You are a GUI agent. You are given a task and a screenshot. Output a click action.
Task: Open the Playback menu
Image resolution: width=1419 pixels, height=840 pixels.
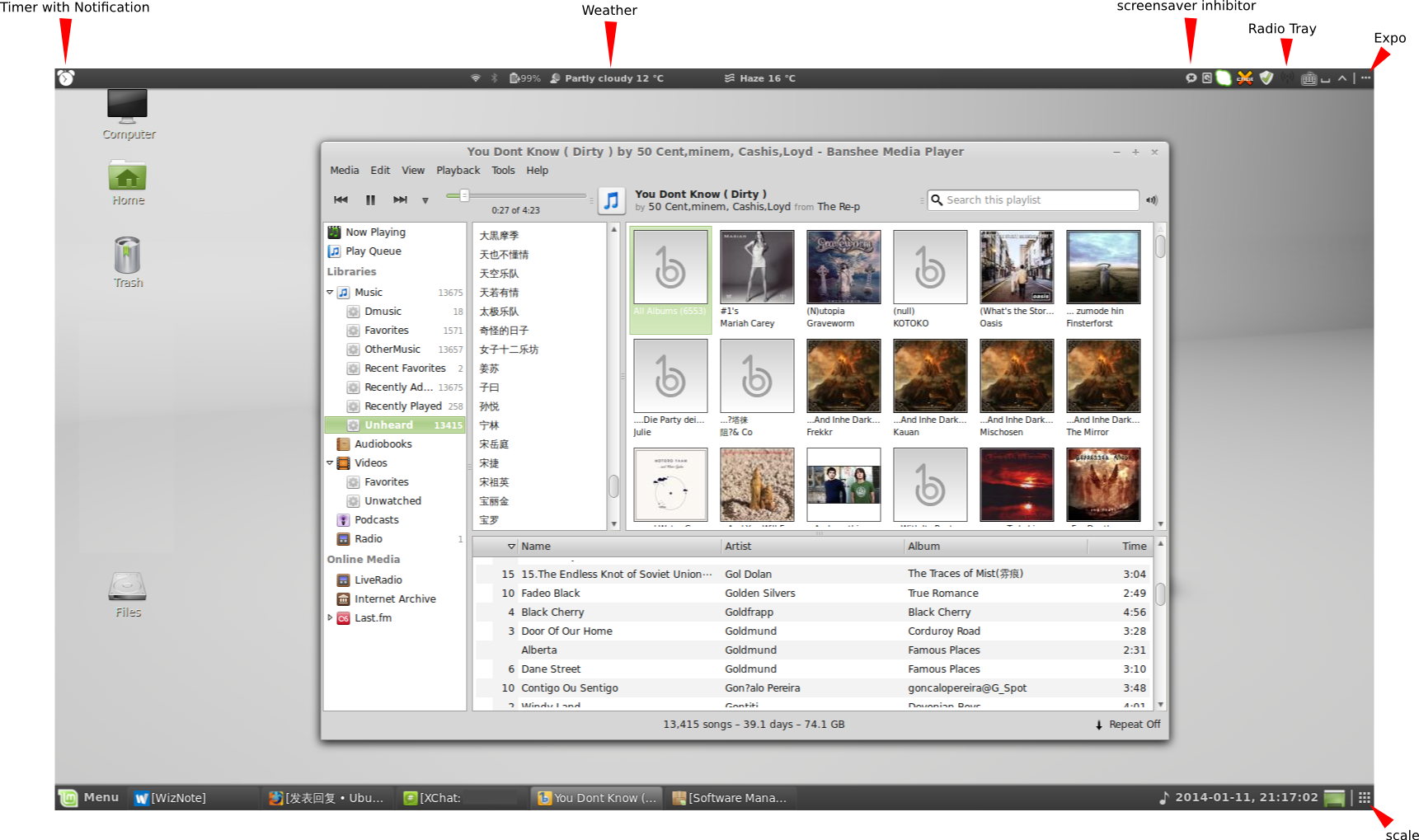click(458, 171)
